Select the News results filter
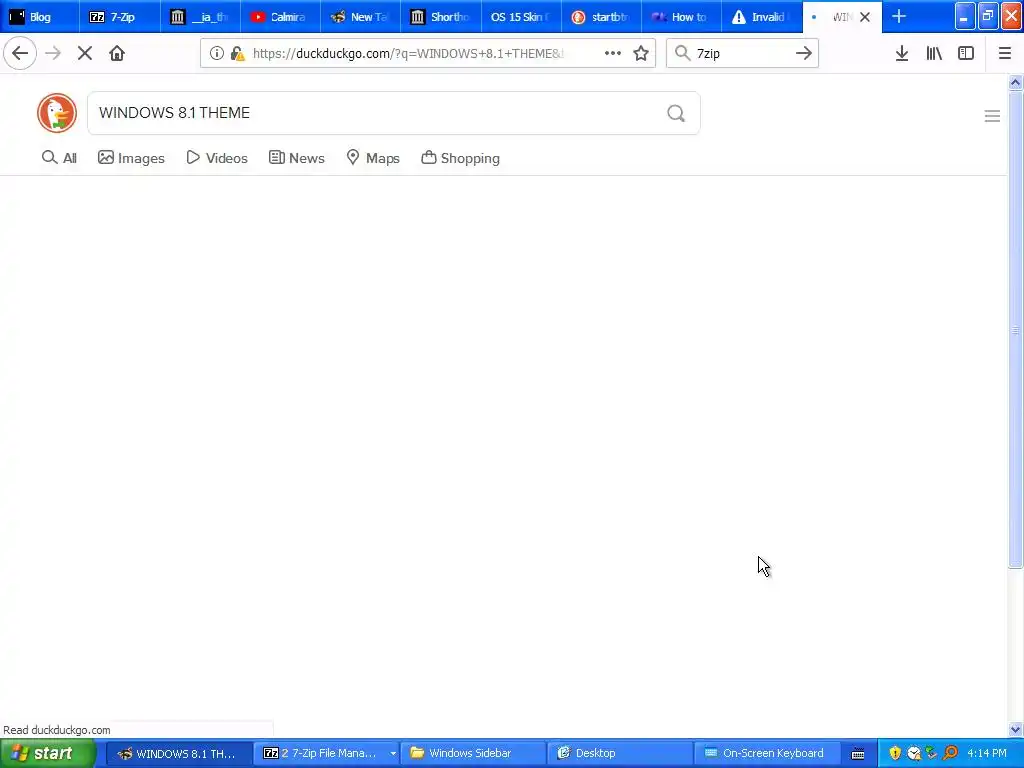Screen dimensions: 1024x768 297,158
